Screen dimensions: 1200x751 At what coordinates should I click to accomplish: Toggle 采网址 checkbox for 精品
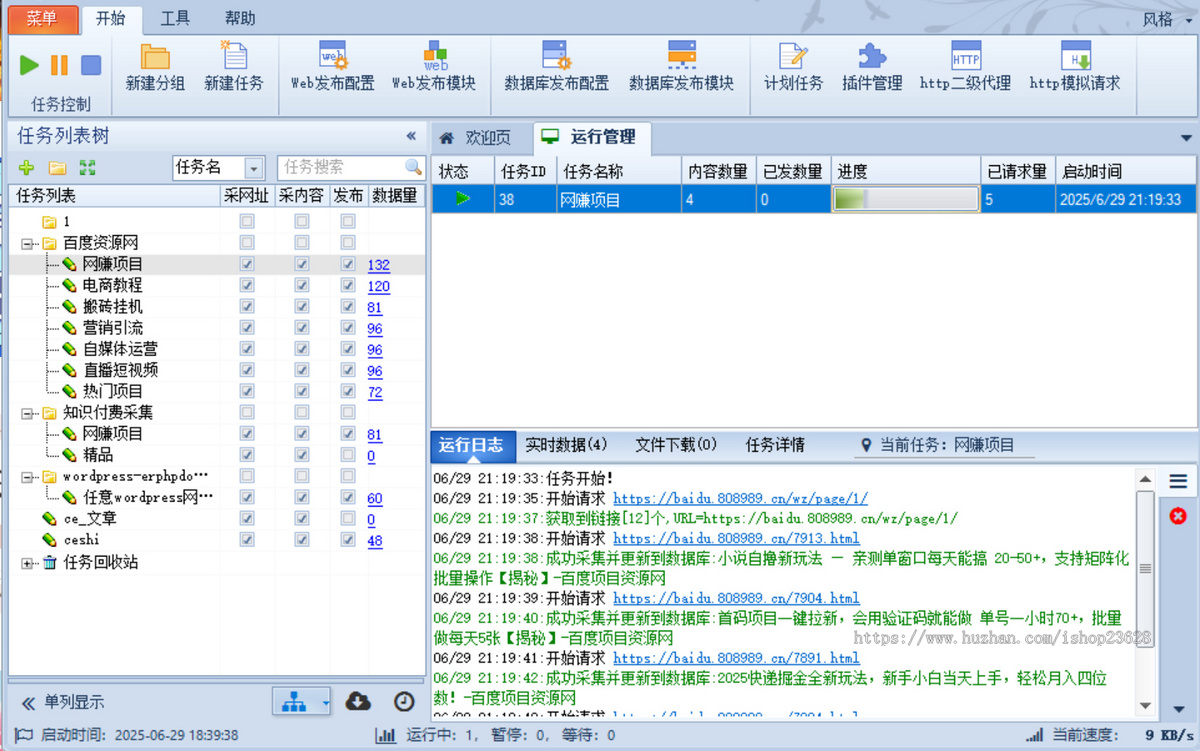pyautogui.click(x=247, y=455)
